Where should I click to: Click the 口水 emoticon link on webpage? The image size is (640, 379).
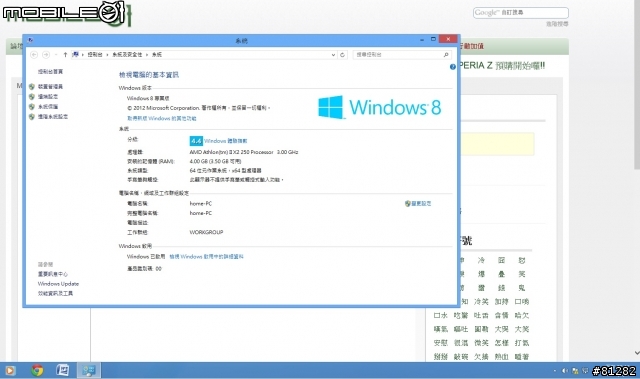tap(440, 315)
